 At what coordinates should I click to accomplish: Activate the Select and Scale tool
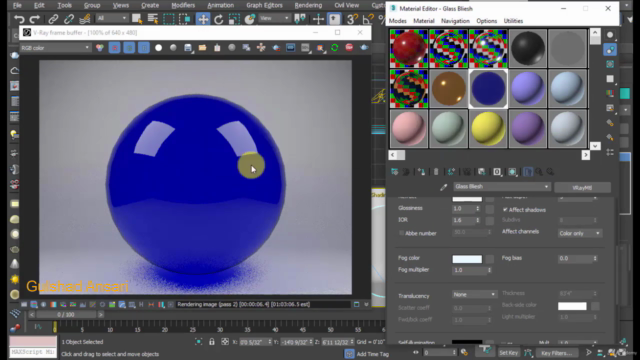click(234, 19)
